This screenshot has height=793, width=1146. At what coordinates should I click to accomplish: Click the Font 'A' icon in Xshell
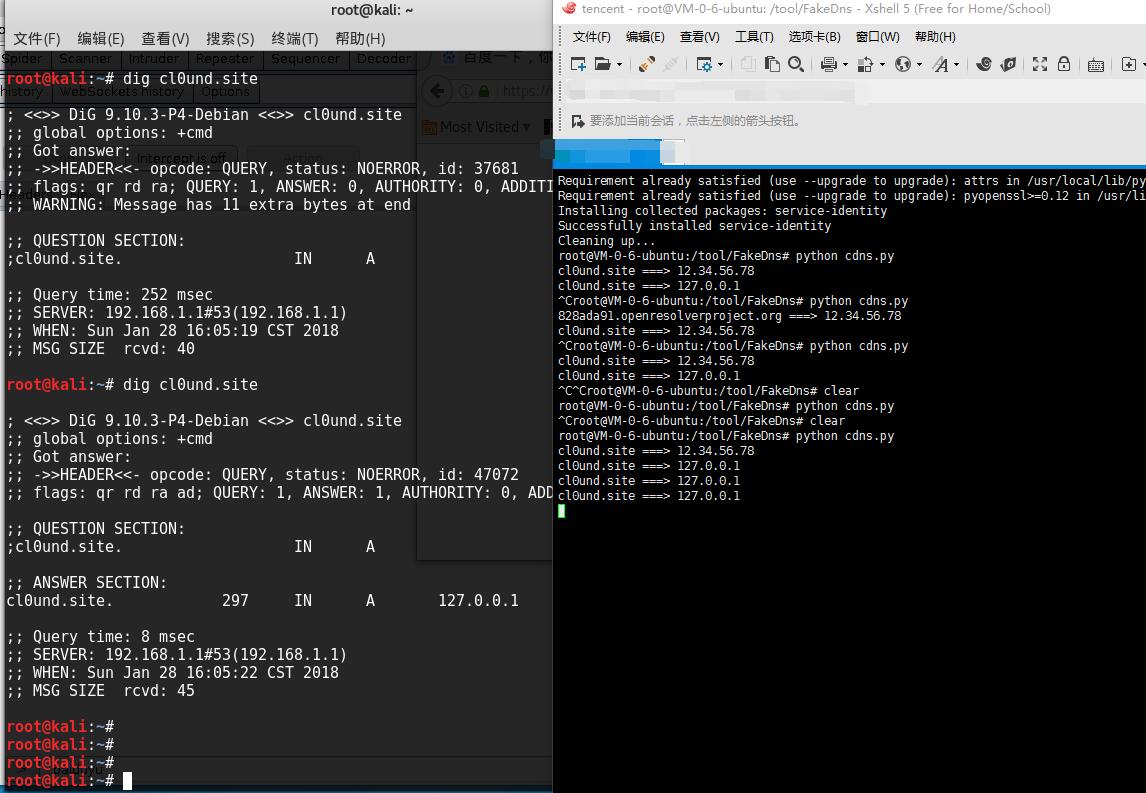coord(941,64)
